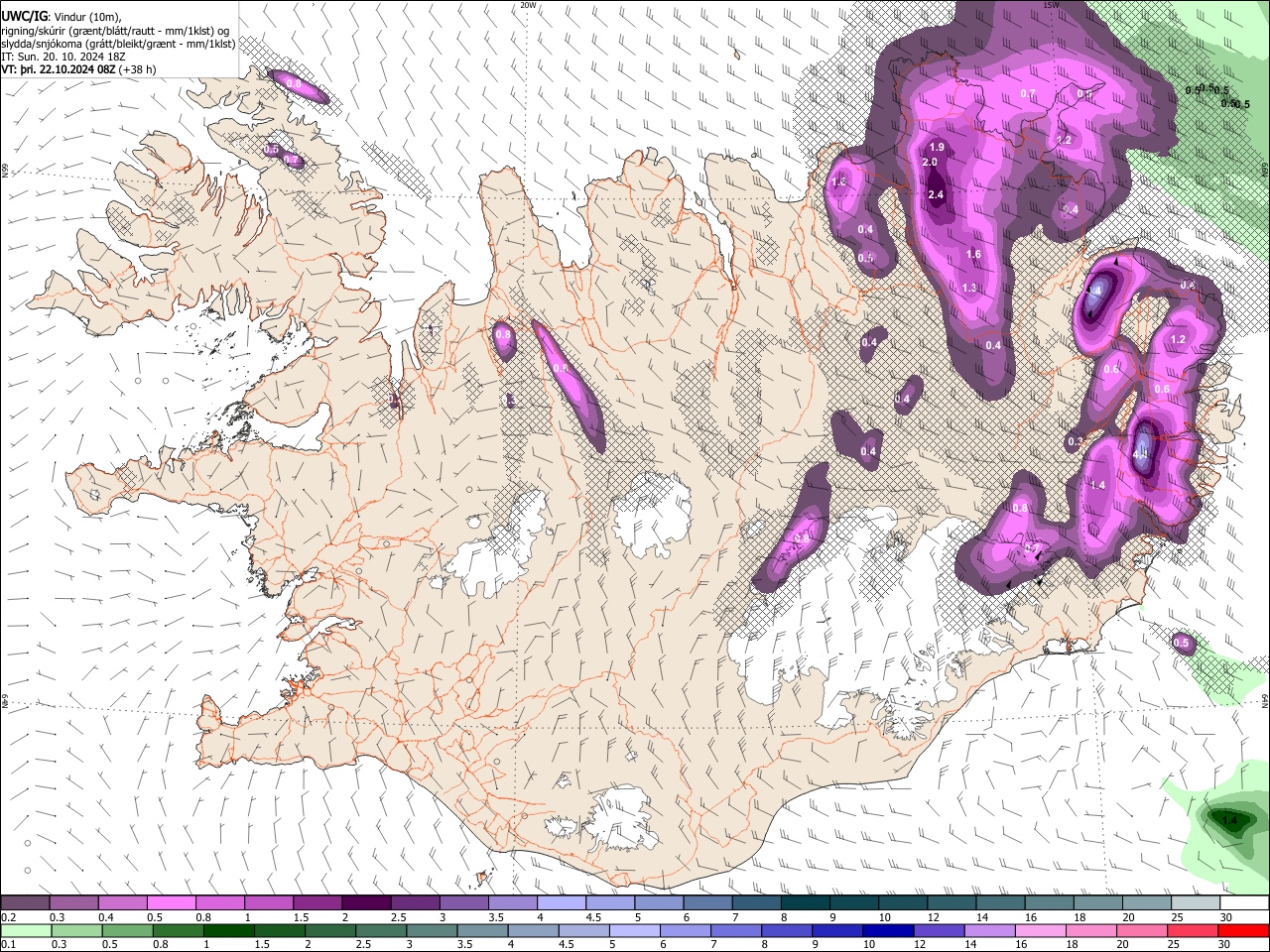This screenshot has height=952, width=1270.
Task: Click the 'rigning/skúrir' legend description line
Action: pyautogui.click(x=115, y=32)
